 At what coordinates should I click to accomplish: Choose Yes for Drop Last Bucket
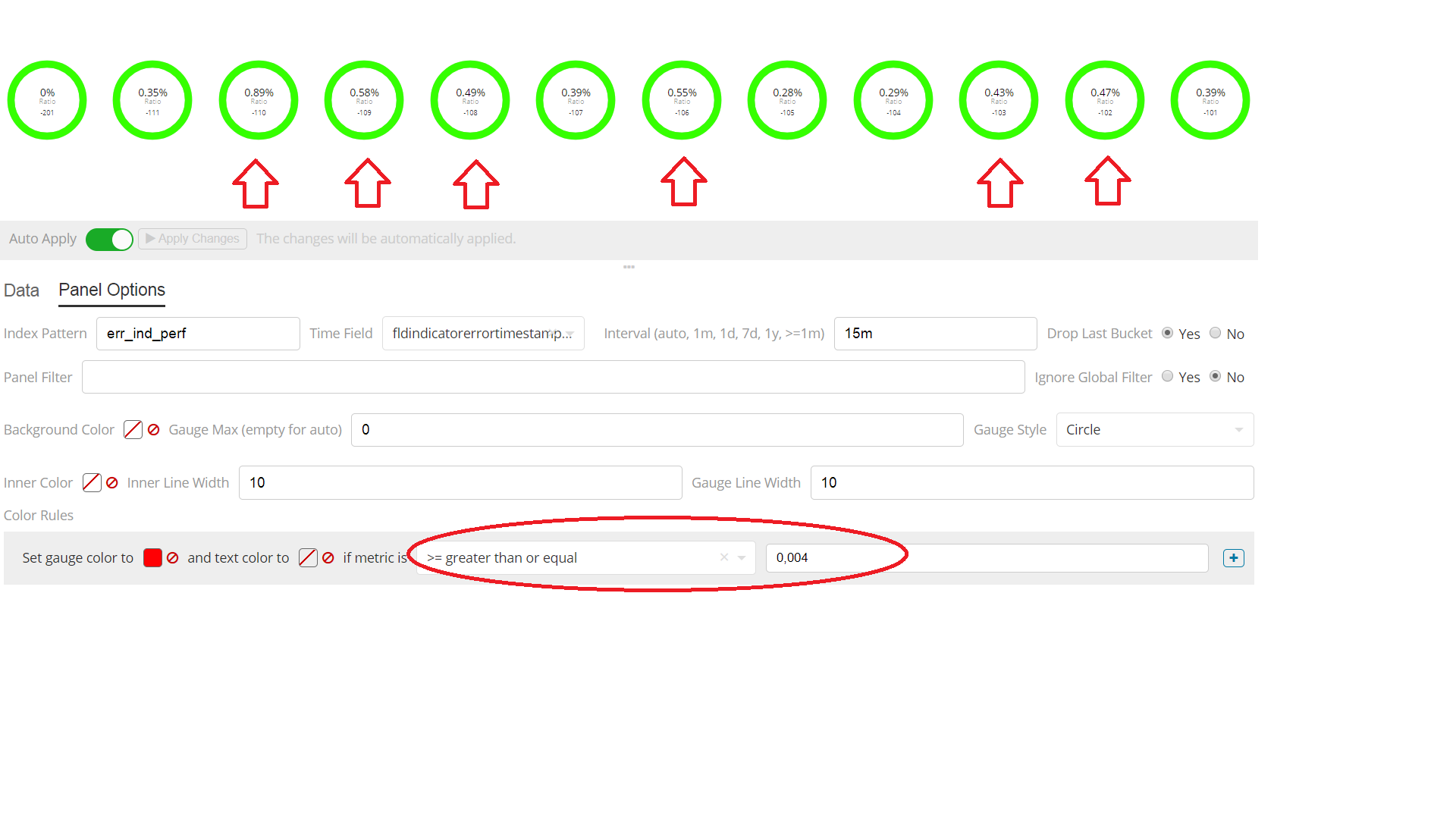pos(1168,333)
